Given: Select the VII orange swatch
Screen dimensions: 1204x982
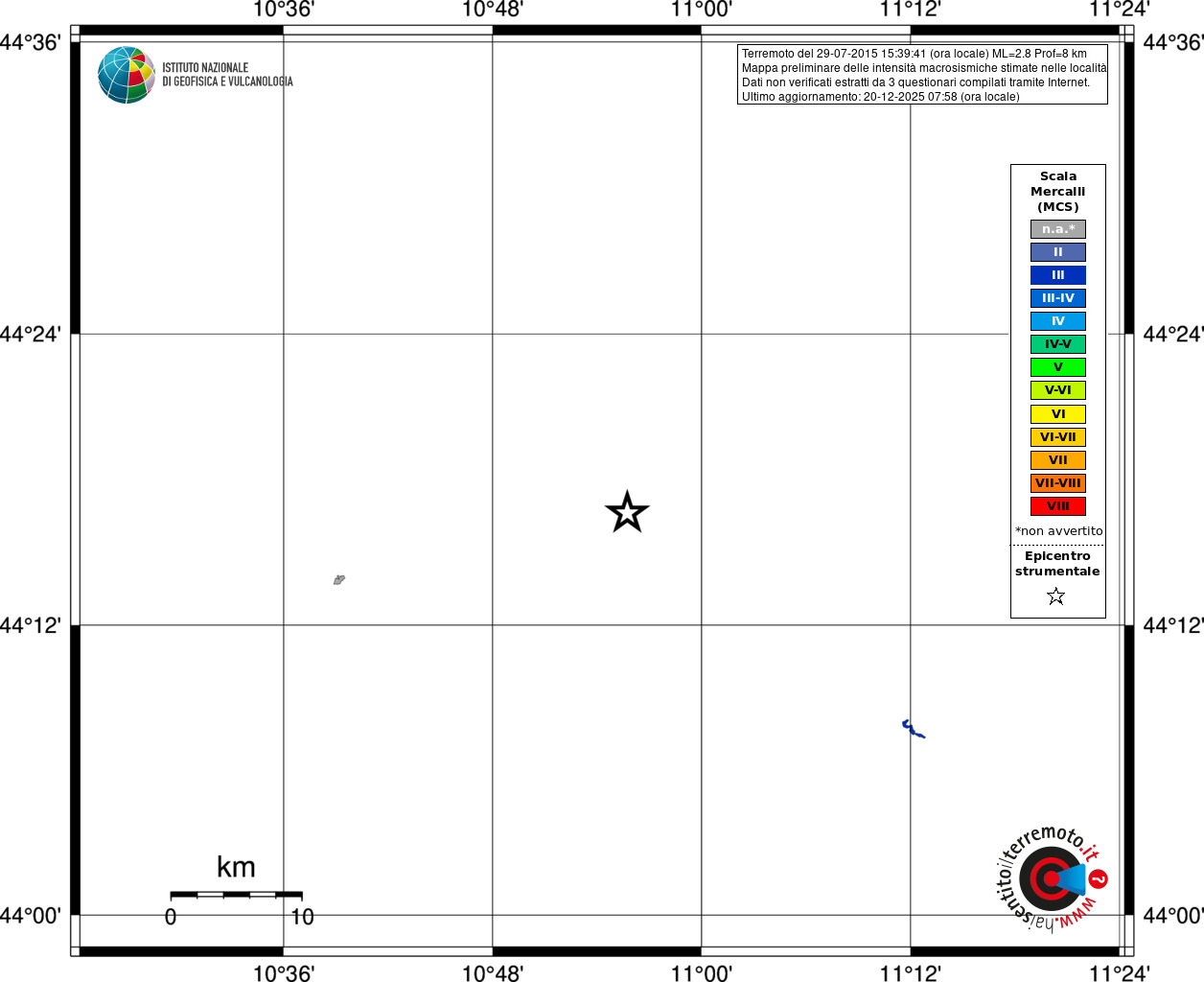Looking at the screenshot, I should 1058,460.
